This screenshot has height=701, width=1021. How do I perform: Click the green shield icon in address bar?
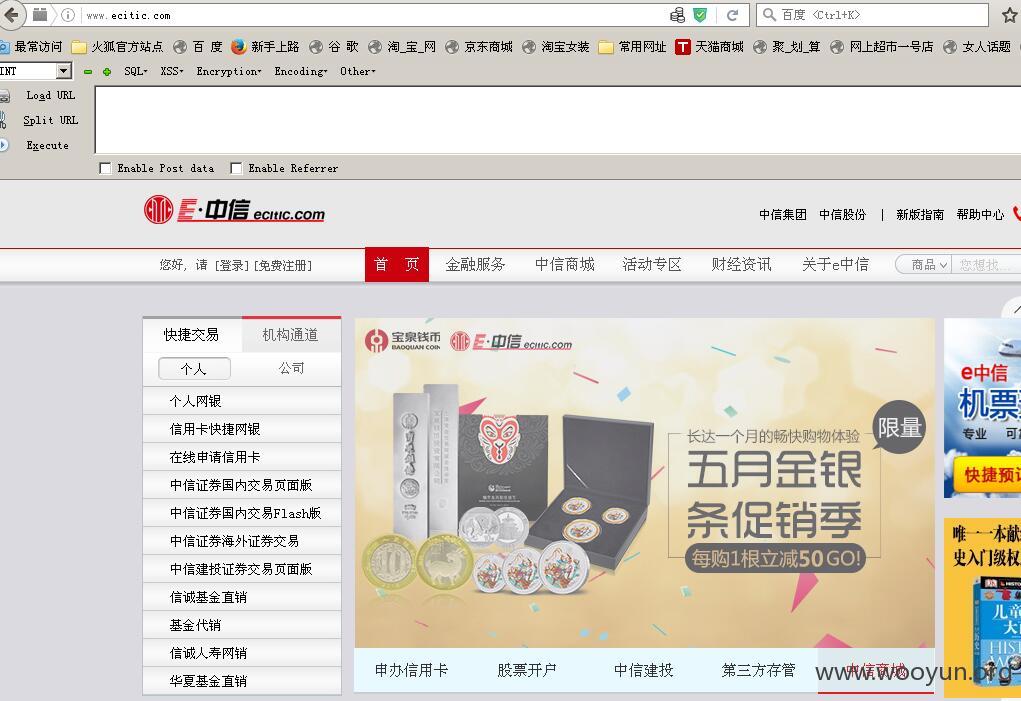point(700,15)
